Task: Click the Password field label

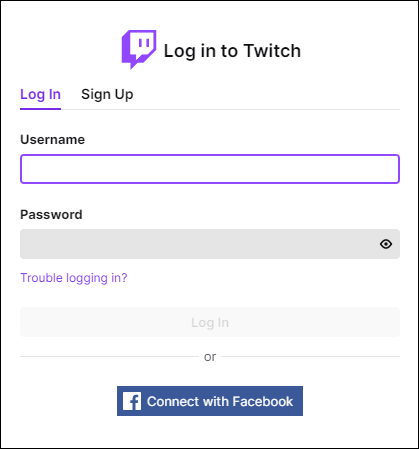Action: point(51,214)
